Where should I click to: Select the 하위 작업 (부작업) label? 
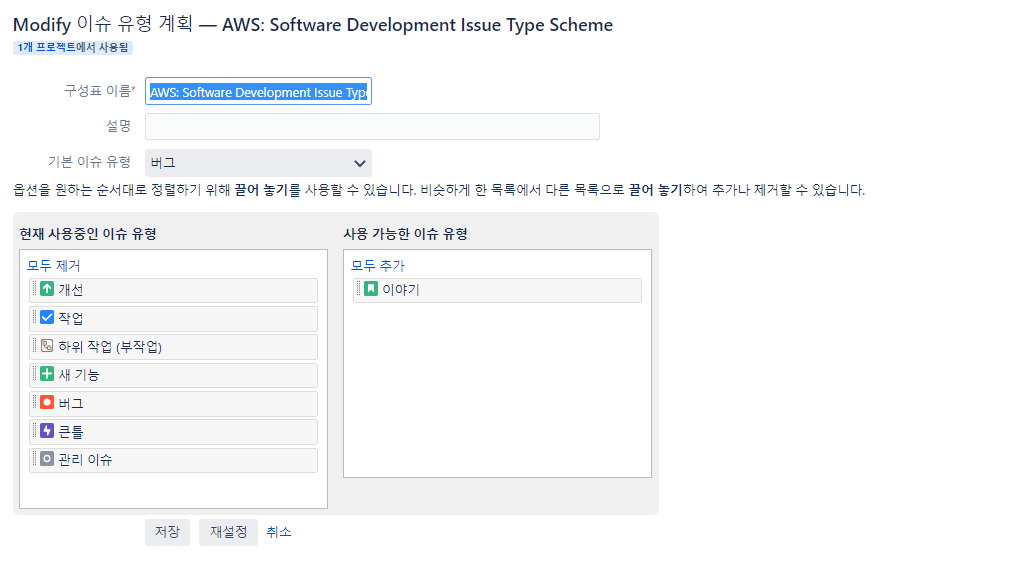click(x=110, y=346)
